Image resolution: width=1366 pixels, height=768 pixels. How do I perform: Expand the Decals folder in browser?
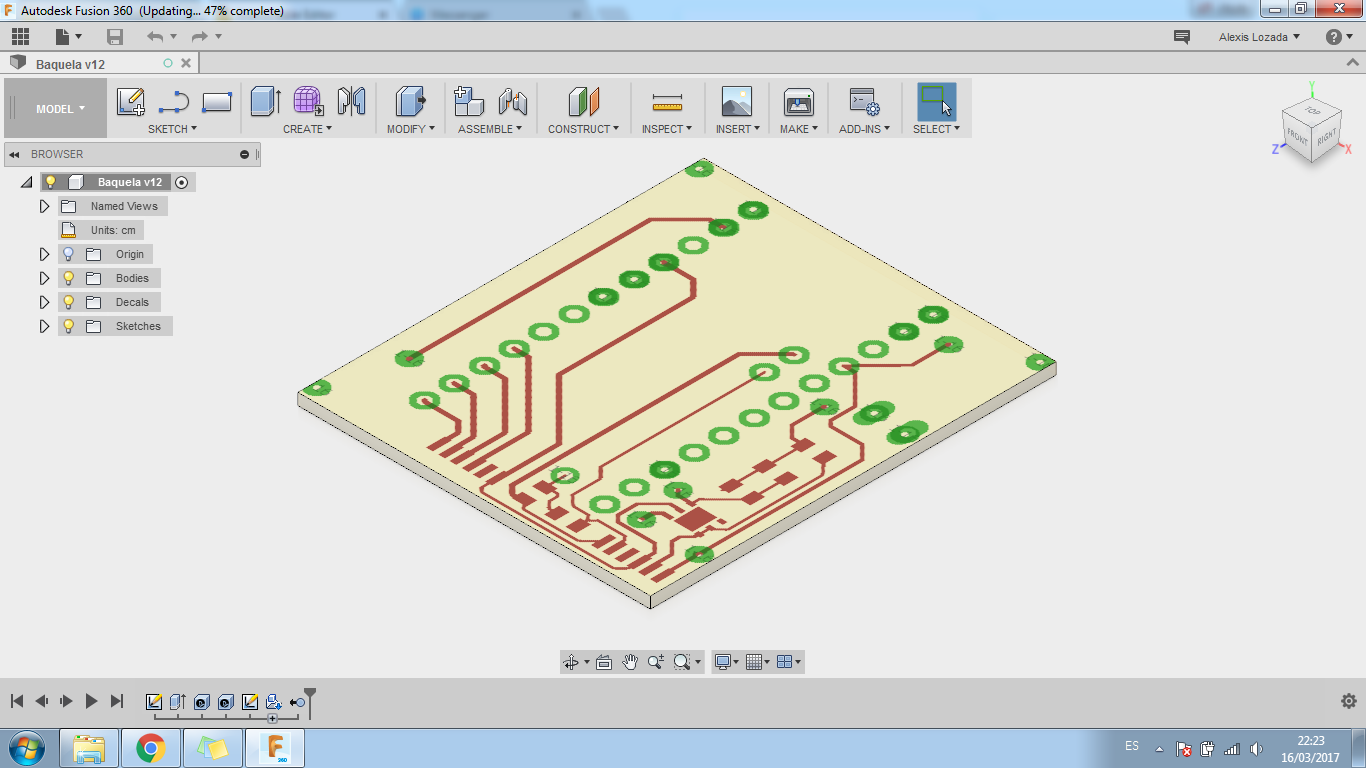point(44,302)
